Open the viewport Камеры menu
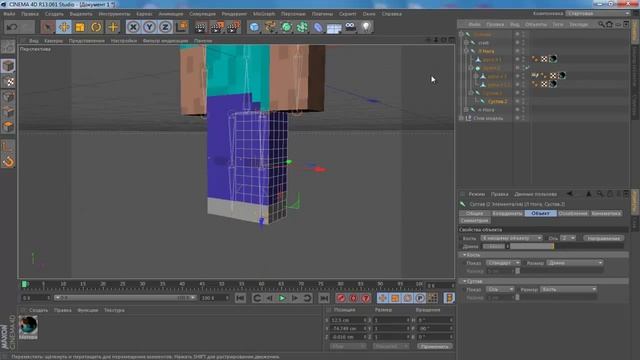640x360 pixels. 53,41
